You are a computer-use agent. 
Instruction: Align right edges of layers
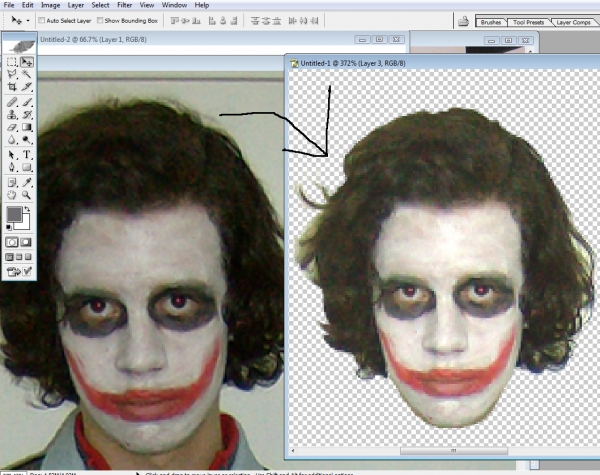234,21
